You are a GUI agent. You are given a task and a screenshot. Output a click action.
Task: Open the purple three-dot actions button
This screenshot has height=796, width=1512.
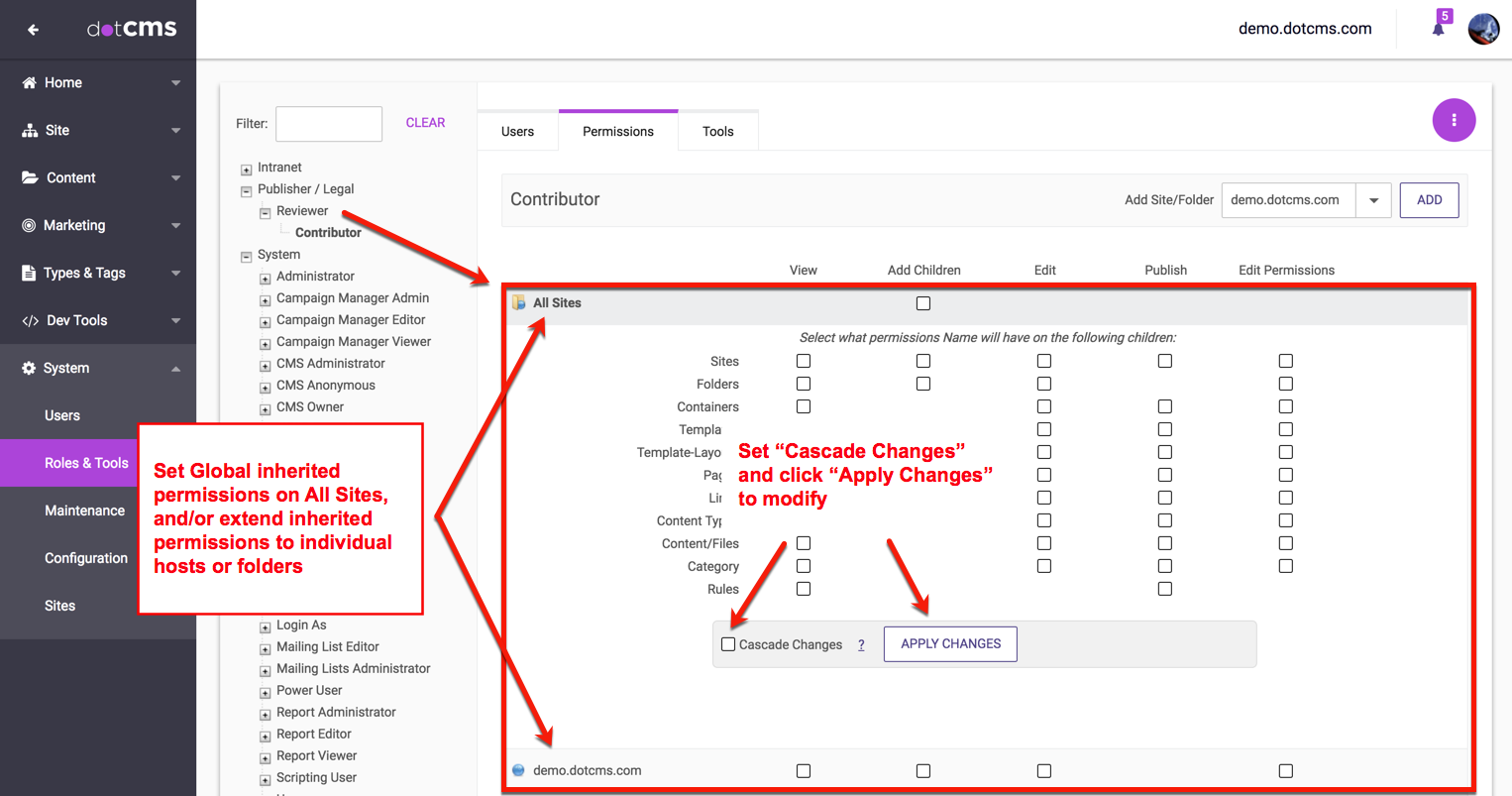point(1454,120)
